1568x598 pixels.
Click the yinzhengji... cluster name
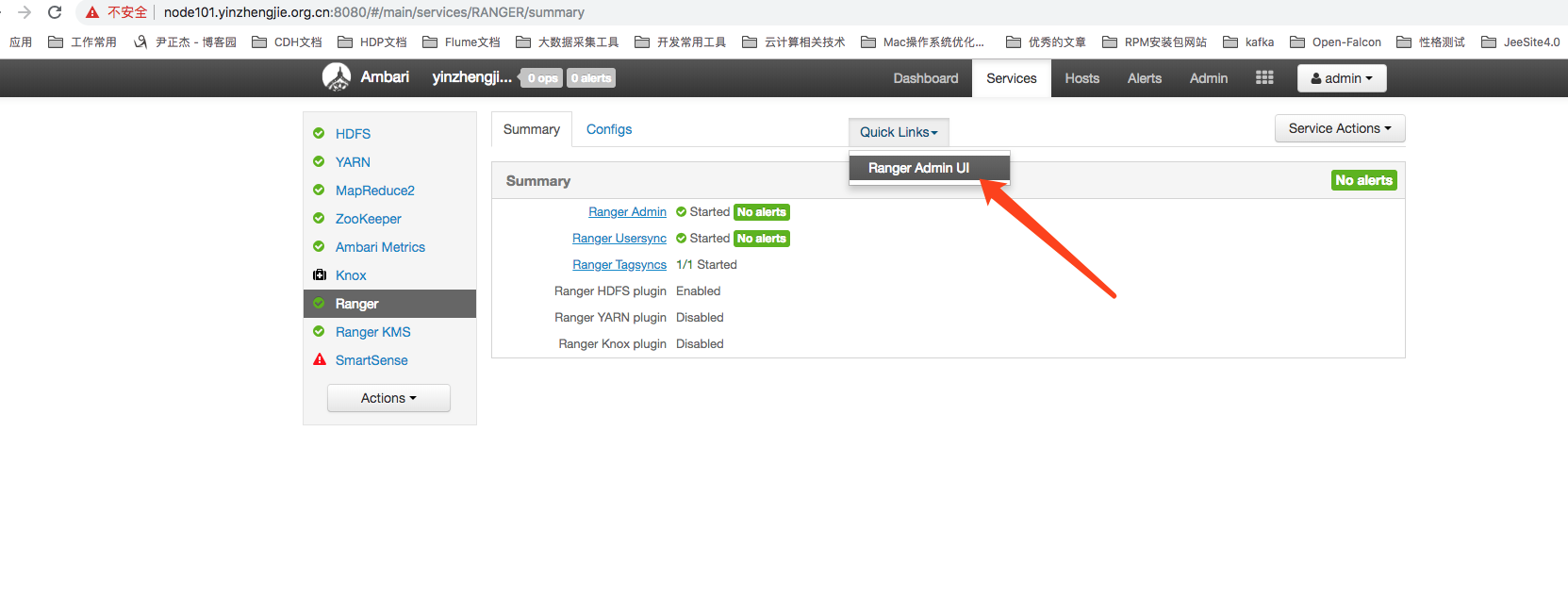(x=471, y=77)
